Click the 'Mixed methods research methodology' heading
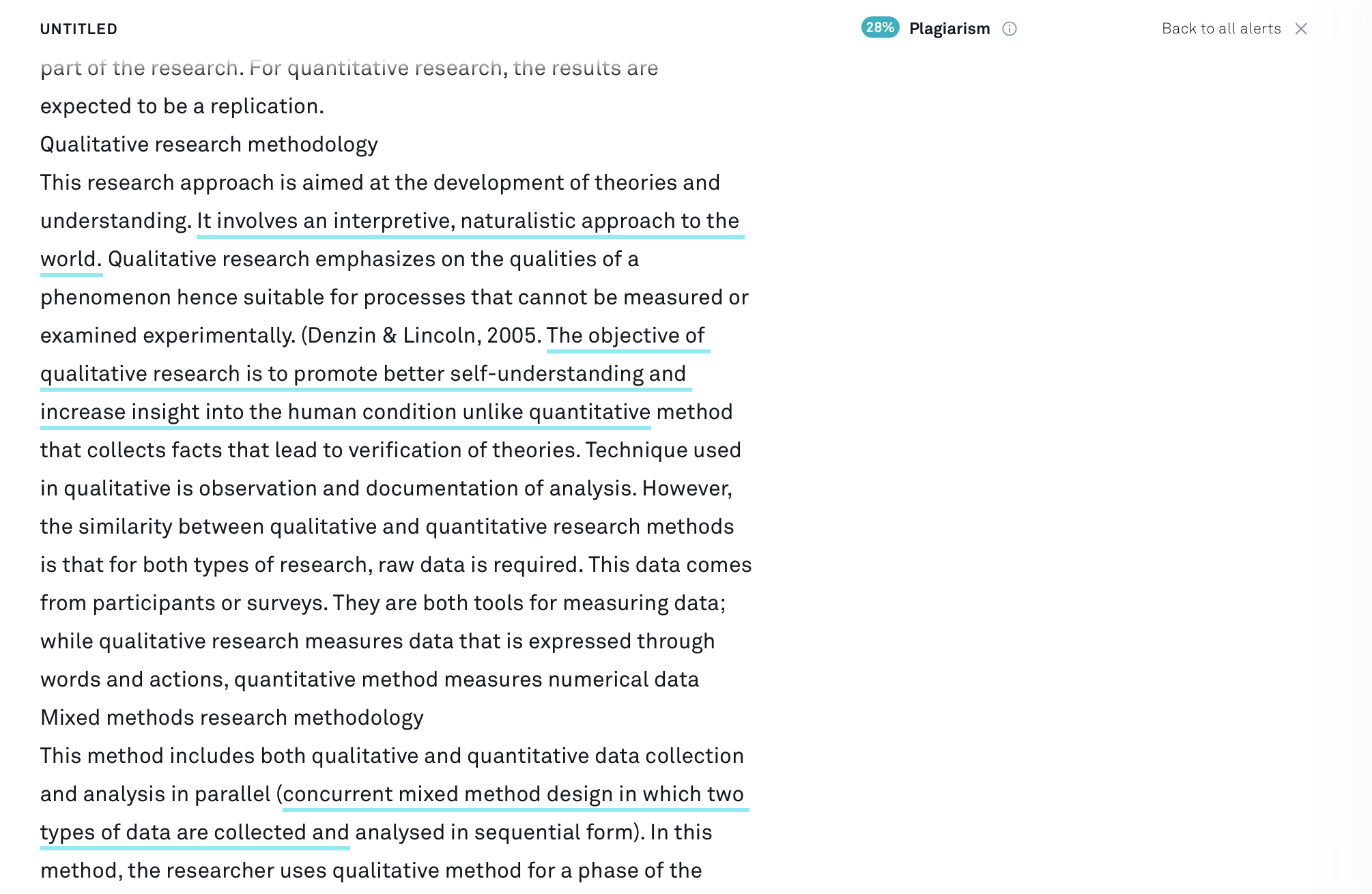 (232, 717)
